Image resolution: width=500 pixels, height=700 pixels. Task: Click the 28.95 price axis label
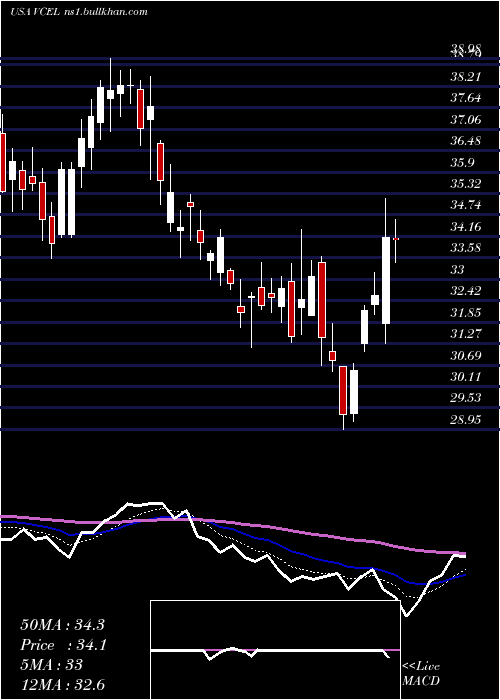click(x=466, y=419)
